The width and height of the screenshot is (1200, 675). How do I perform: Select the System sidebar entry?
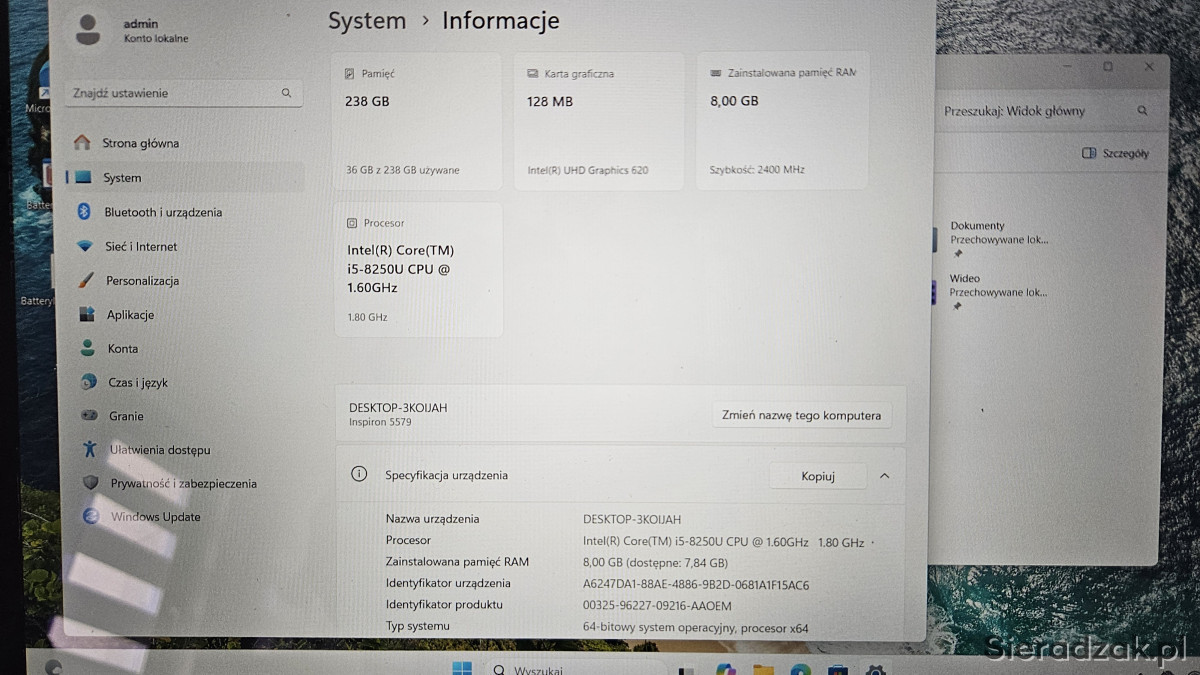(x=185, y=177)
